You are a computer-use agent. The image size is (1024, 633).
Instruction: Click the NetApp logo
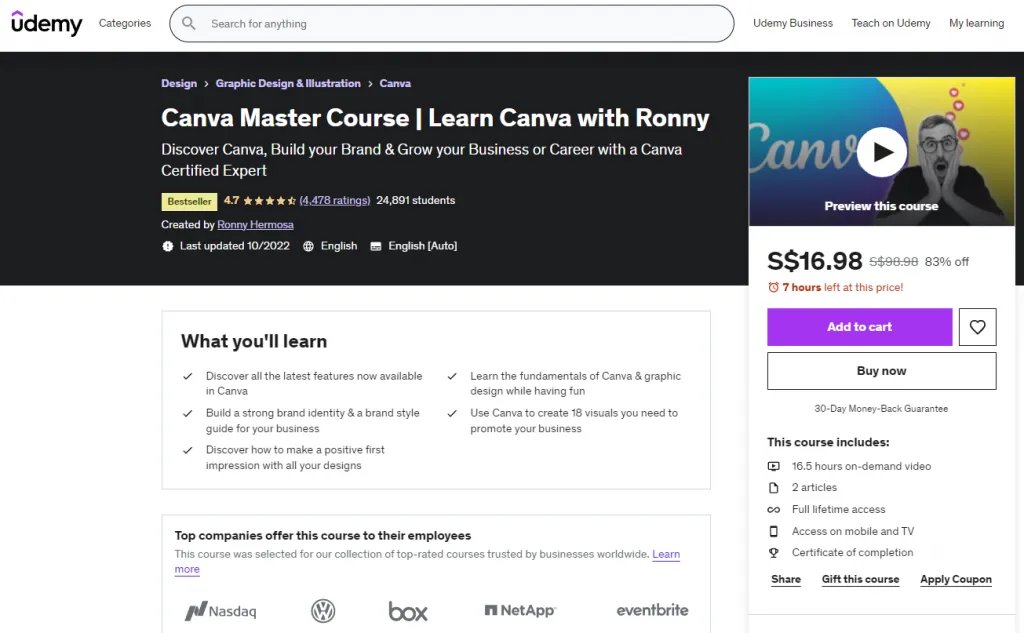coord(520,610)
